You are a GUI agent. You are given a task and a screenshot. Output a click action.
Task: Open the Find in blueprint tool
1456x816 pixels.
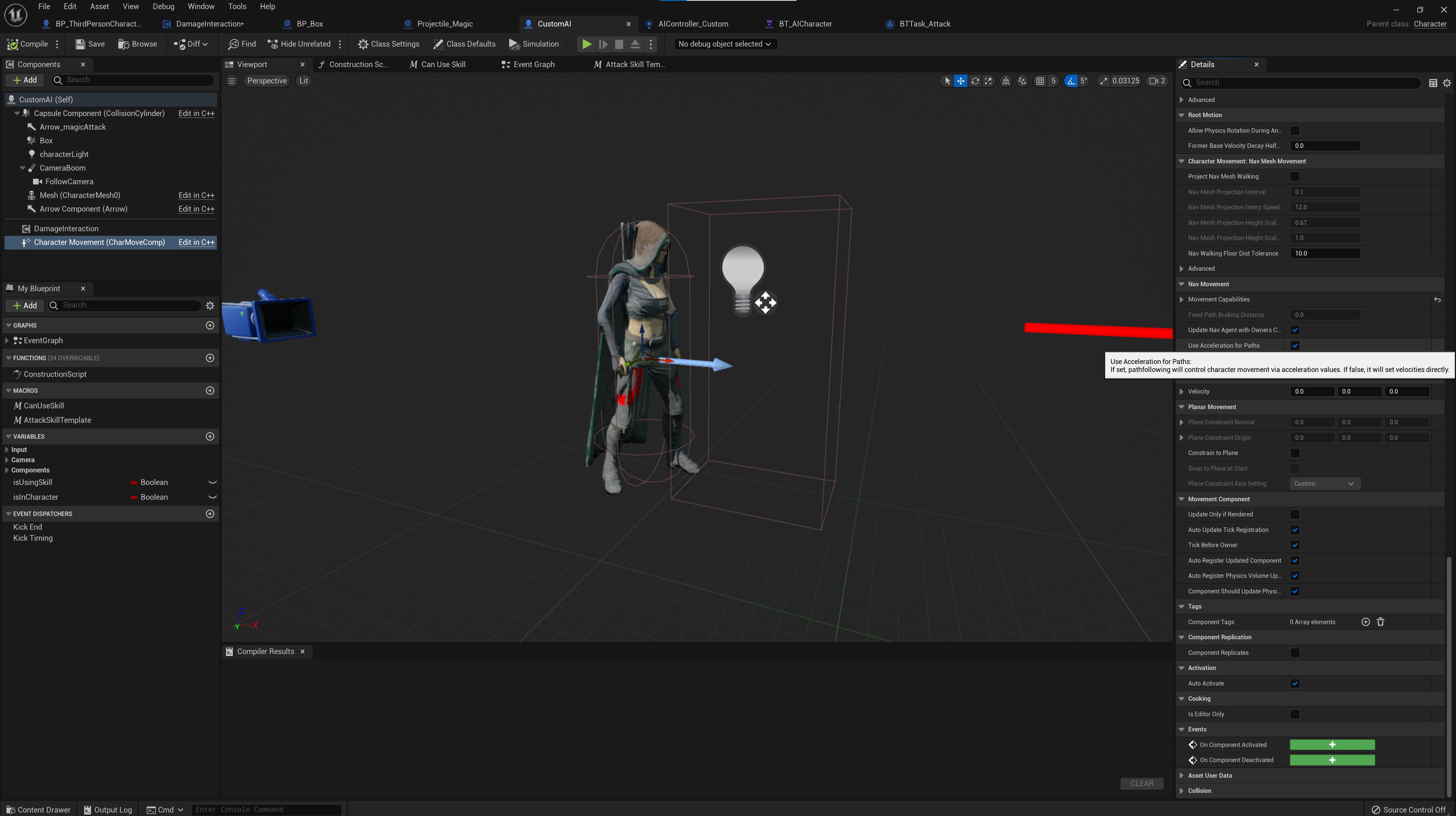tap(242, 44)
